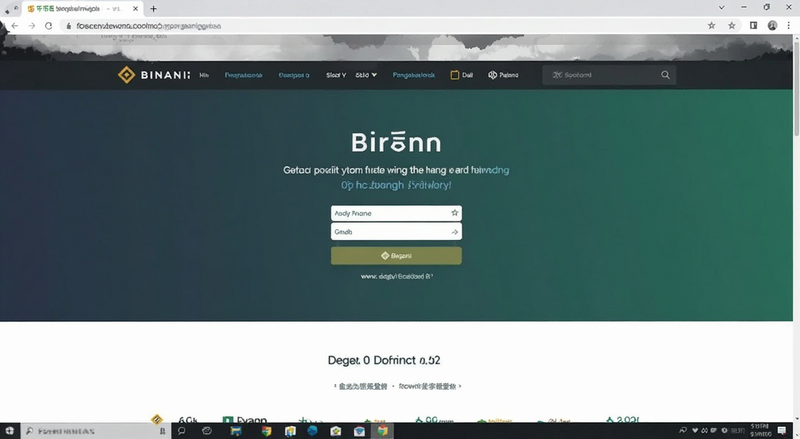800x439 pixels.
Task: Open the notification center icon in the taskbar
Action: [782, 431]
